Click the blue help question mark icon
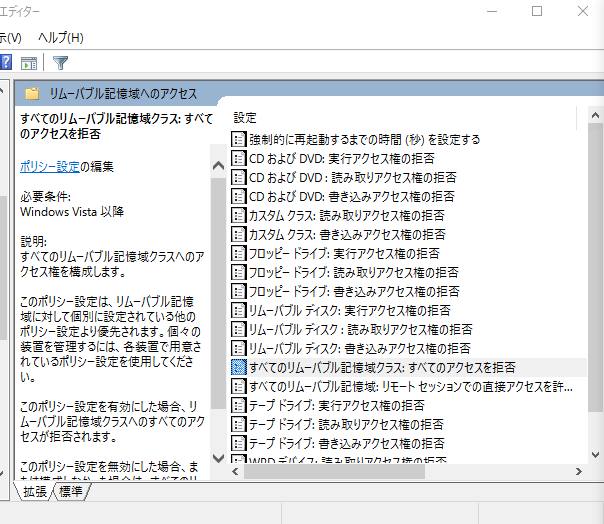604x524 pixels. click(x=6, y=63)
